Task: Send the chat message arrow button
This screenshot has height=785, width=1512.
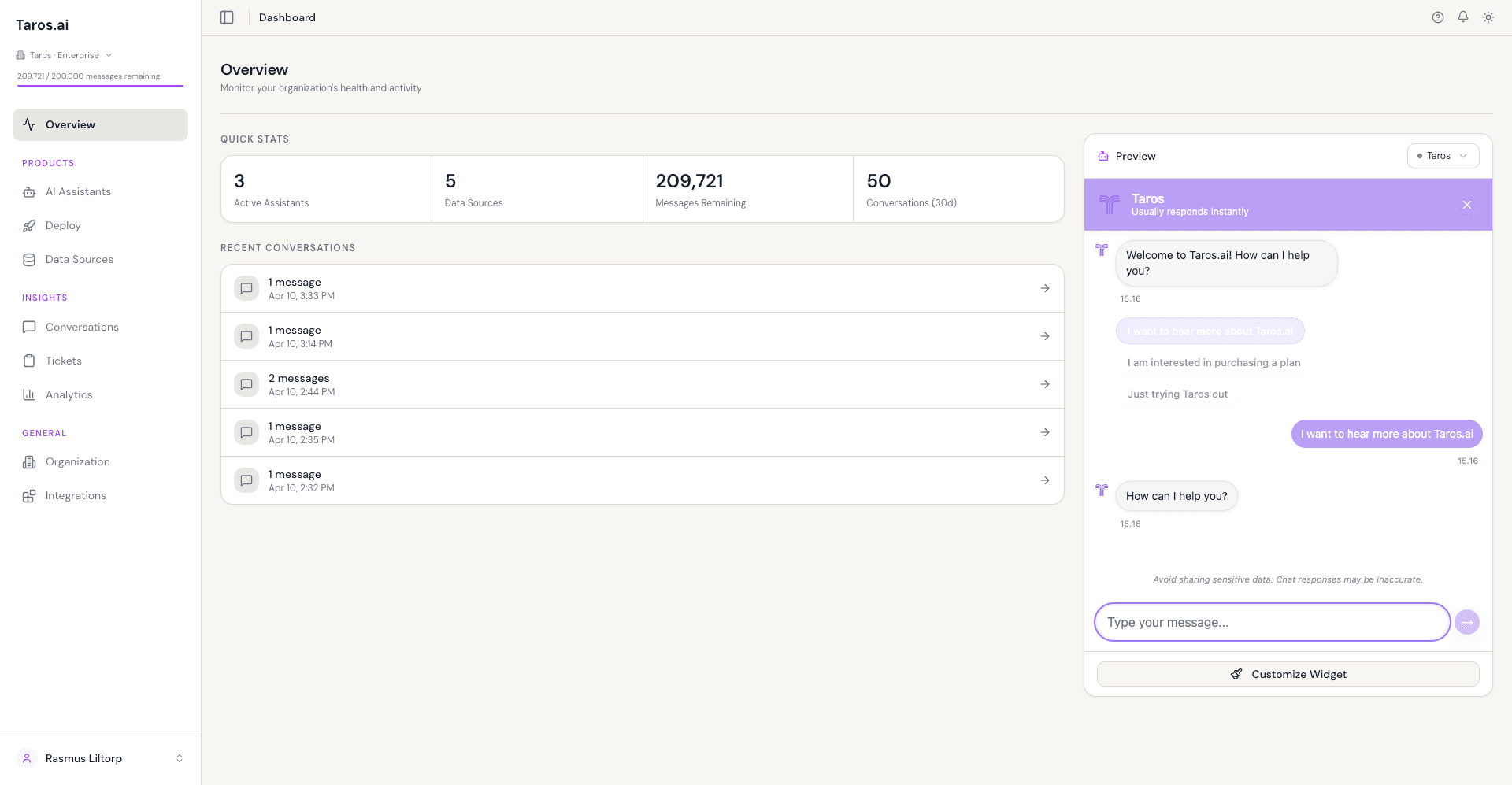Action: [1467, 622]
